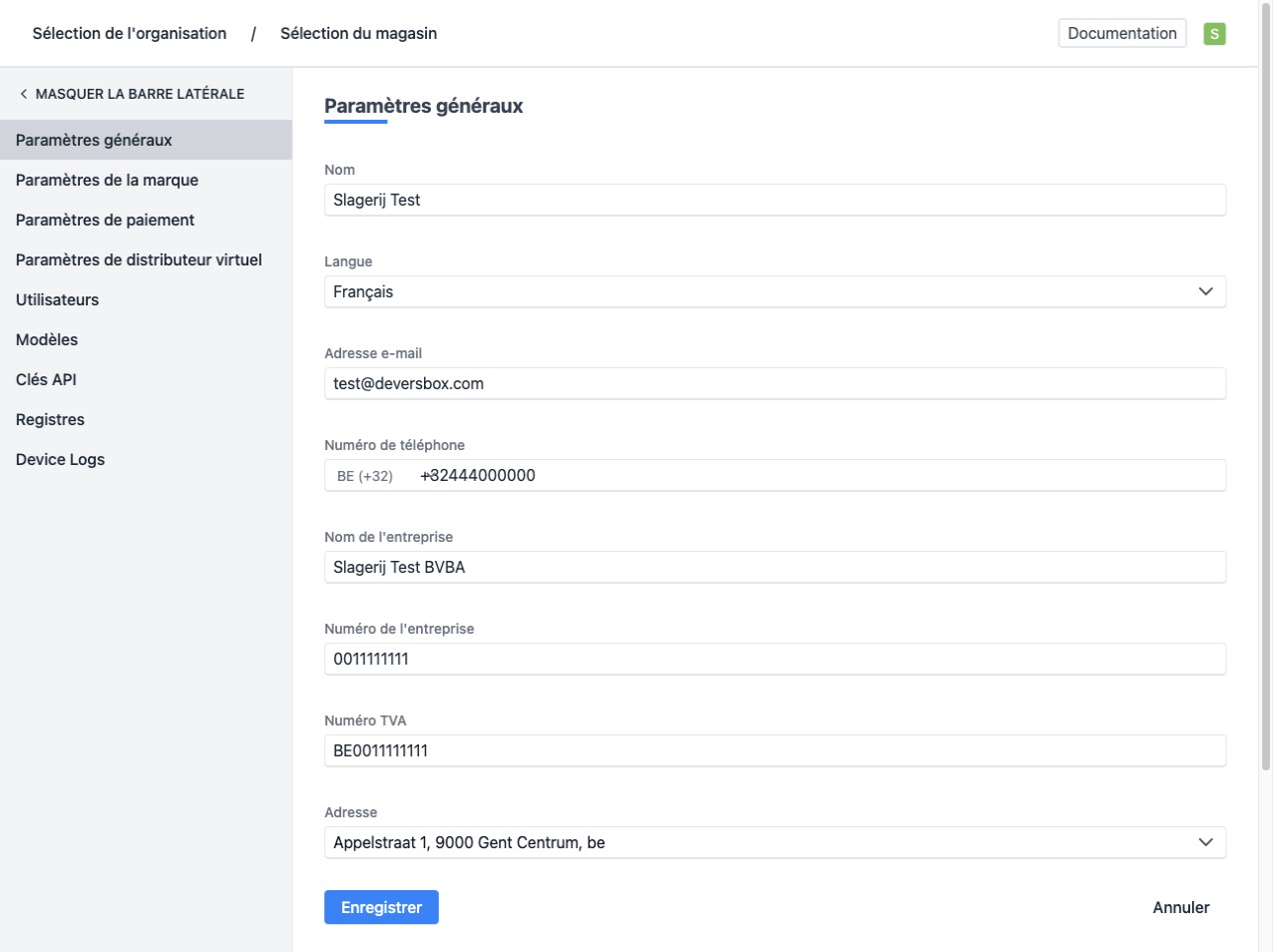Open Device Logs
The height and width of the screenshot is (952, 1273).
(60, 459)
